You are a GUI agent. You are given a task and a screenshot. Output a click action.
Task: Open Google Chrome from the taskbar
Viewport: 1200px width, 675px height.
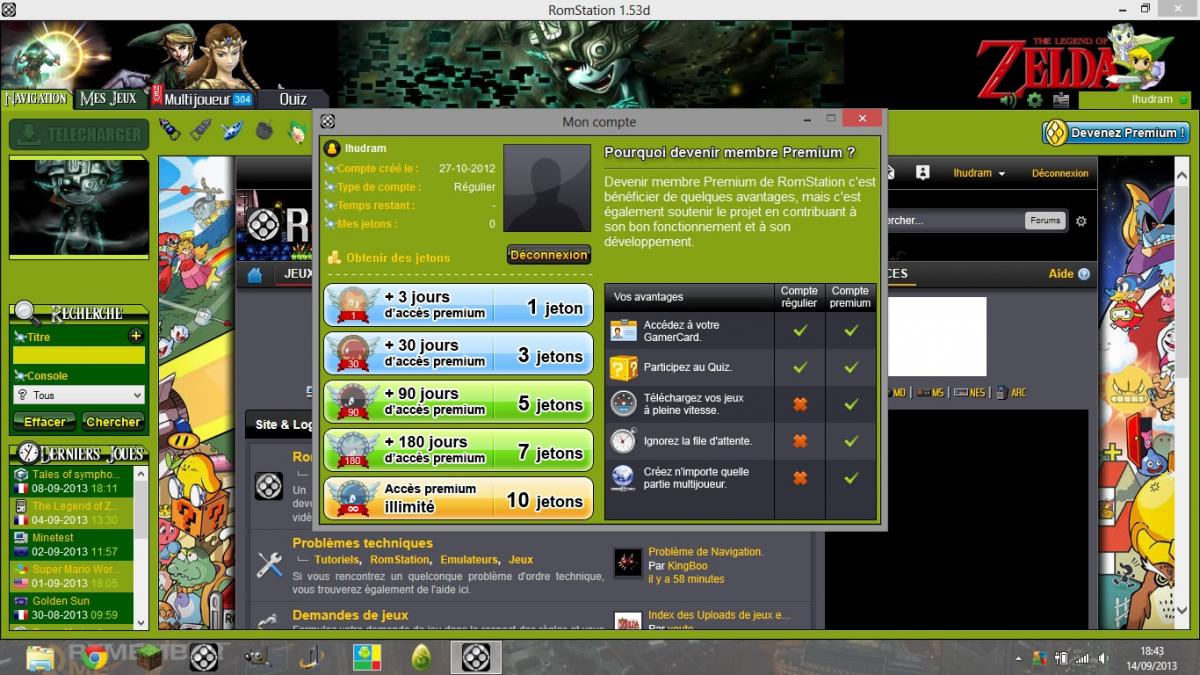[96, 657]
